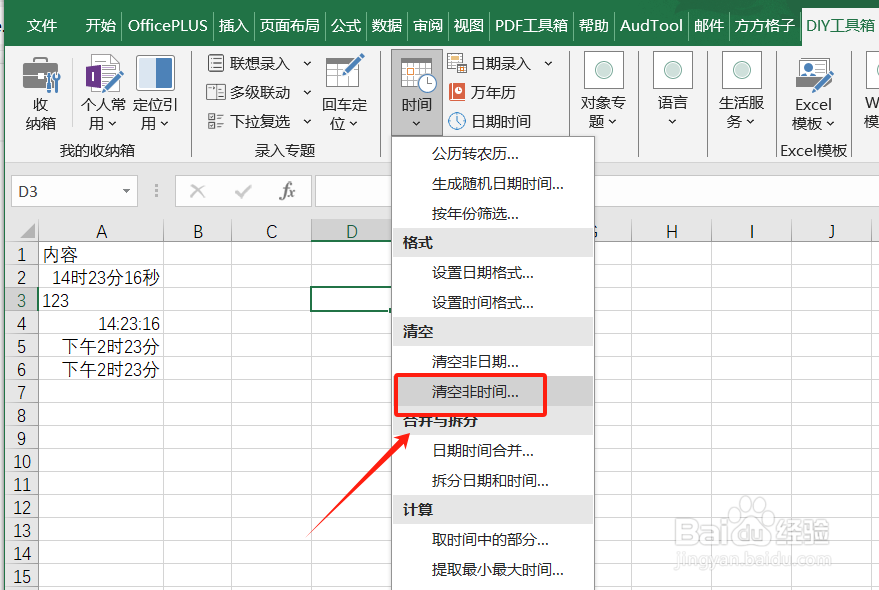Screen dimensions: 879x590
Task: Select row 10 header
Action: point(22,462)
